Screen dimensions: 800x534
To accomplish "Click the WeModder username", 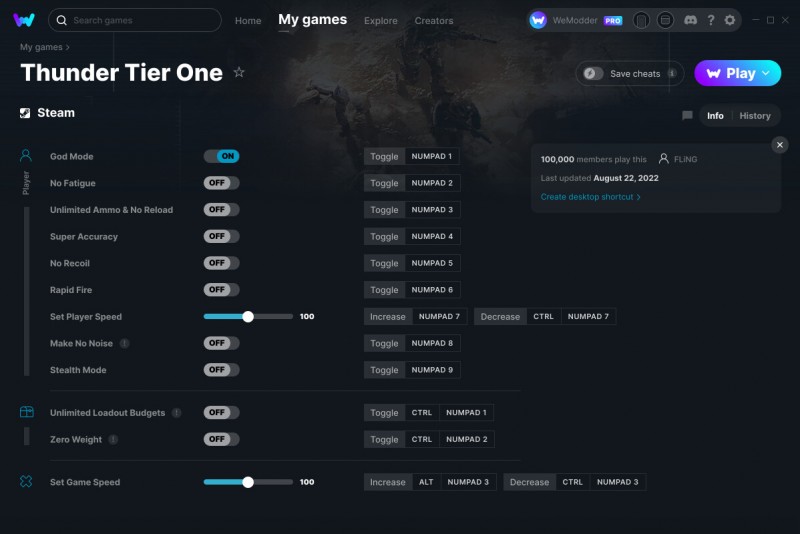I will 574,20.
